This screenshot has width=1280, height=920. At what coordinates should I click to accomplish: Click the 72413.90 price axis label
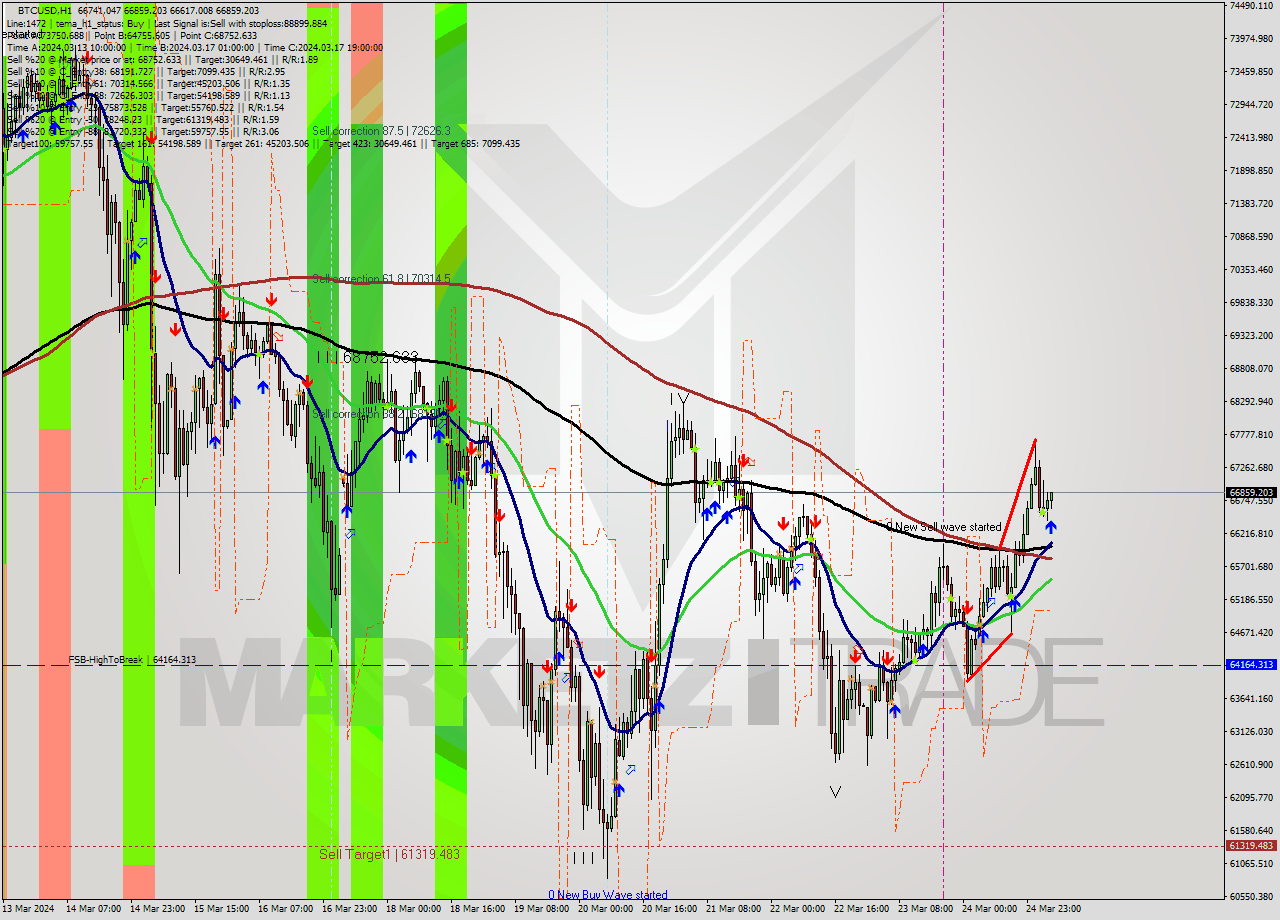pos(1251,137)
